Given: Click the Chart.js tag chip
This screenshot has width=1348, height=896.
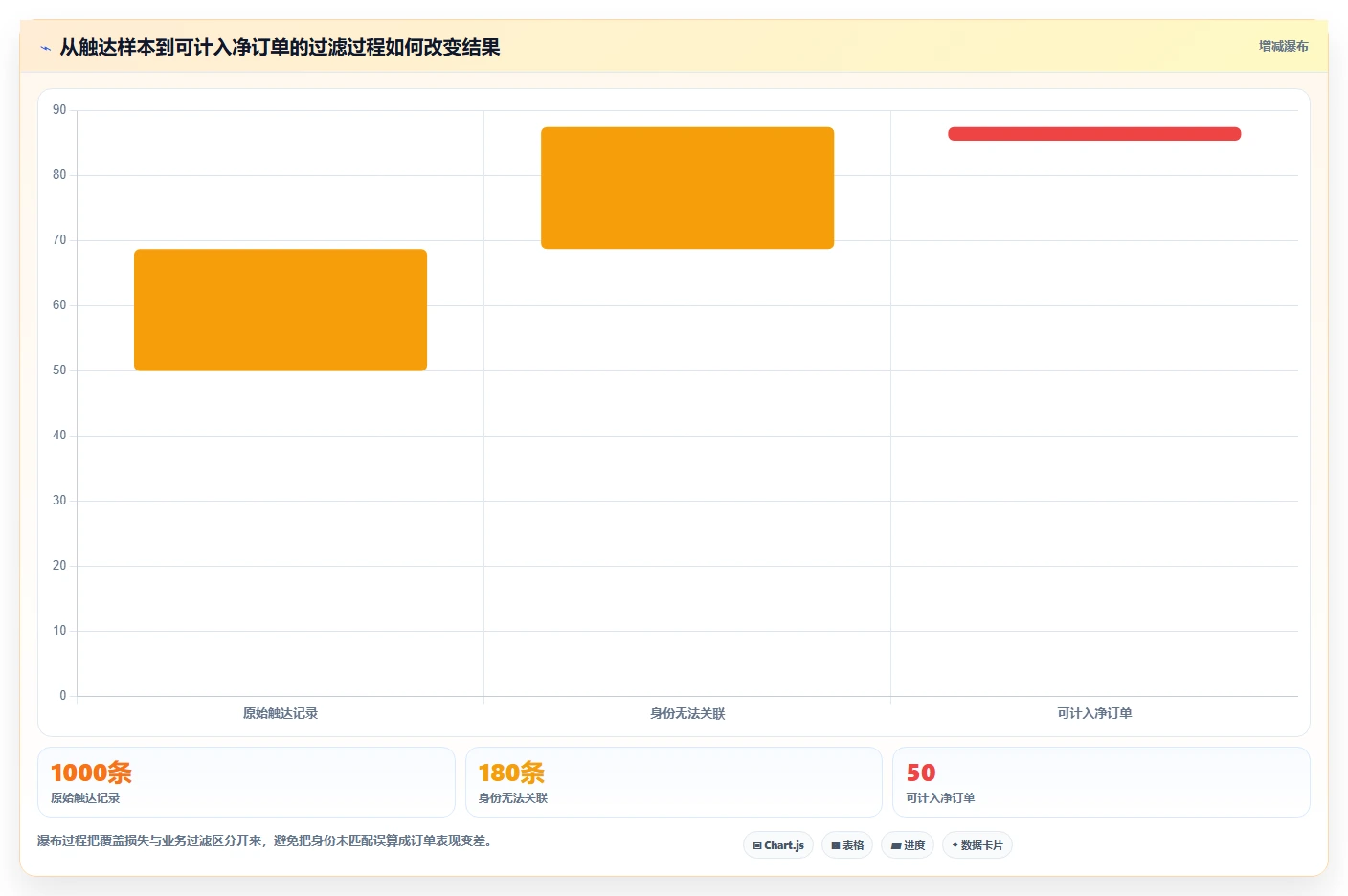Looking at the screenshot, I should coord(778,845).
